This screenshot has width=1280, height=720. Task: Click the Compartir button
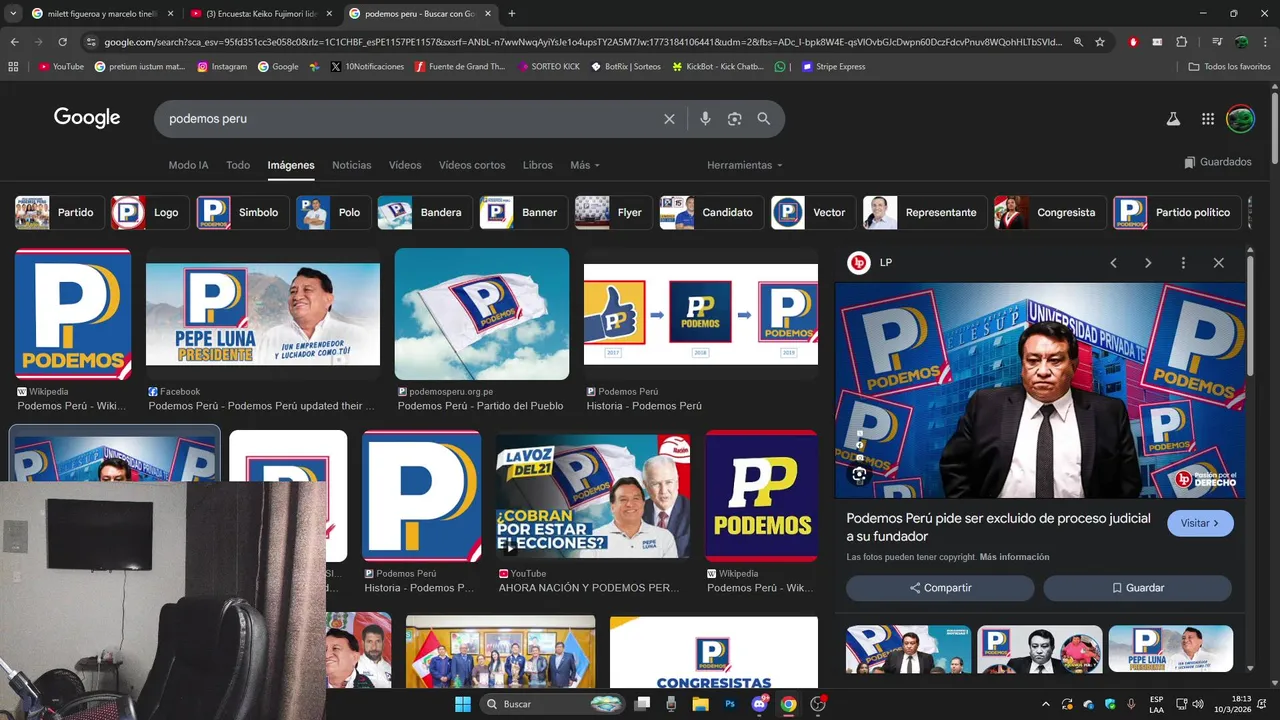point(940,588)
